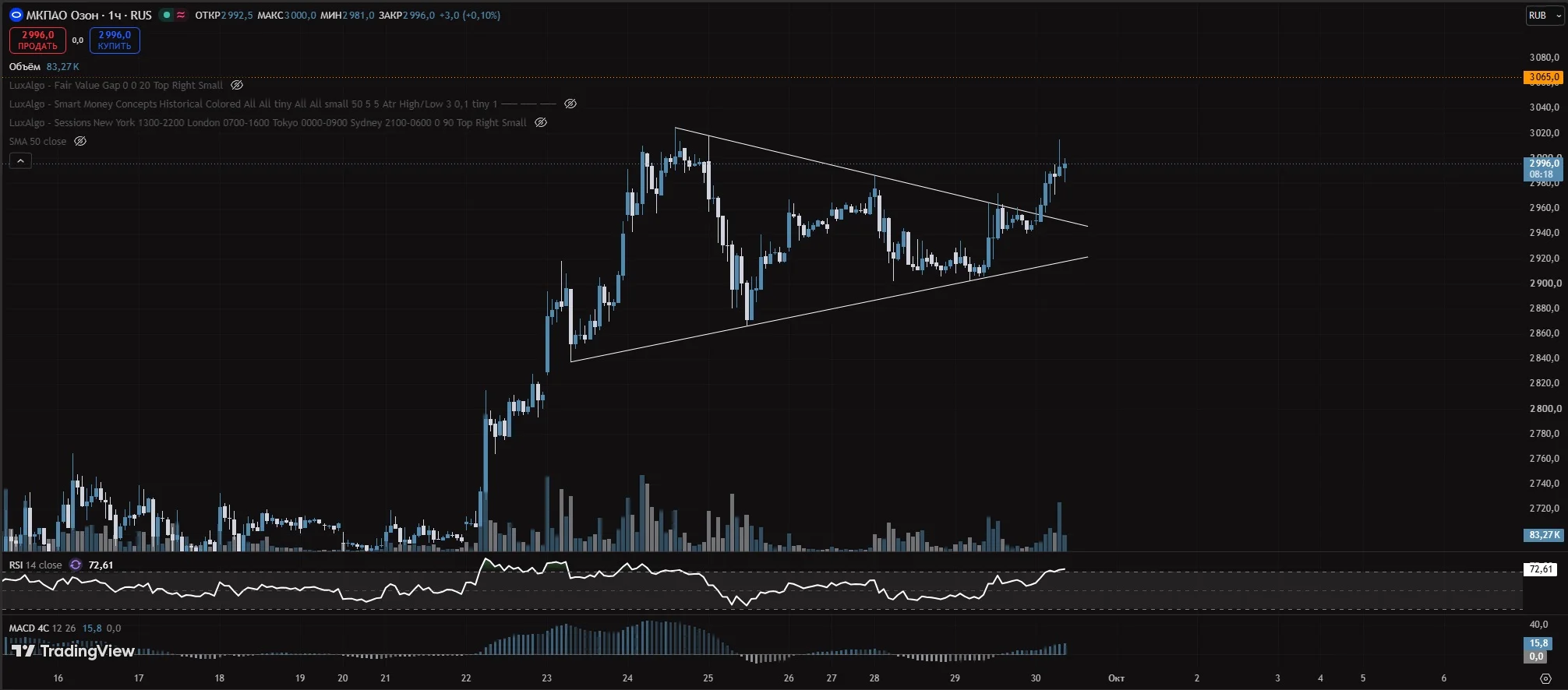Open the RUB currency dropdown
This screenshot has height=690, width=1568.
tap(1545, 16)
